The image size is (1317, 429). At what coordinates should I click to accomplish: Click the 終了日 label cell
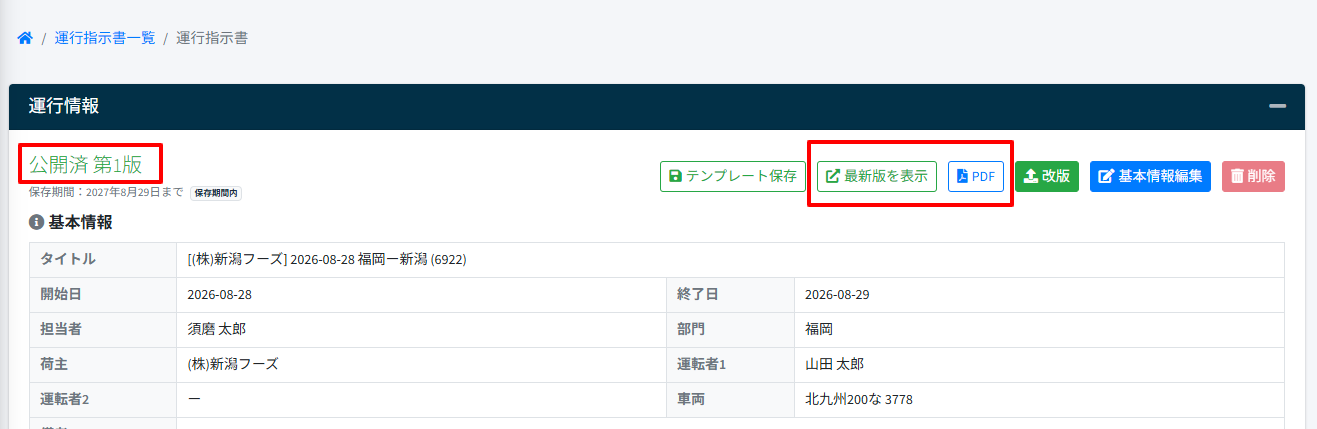pyautogui.click(x=730, y=294)
